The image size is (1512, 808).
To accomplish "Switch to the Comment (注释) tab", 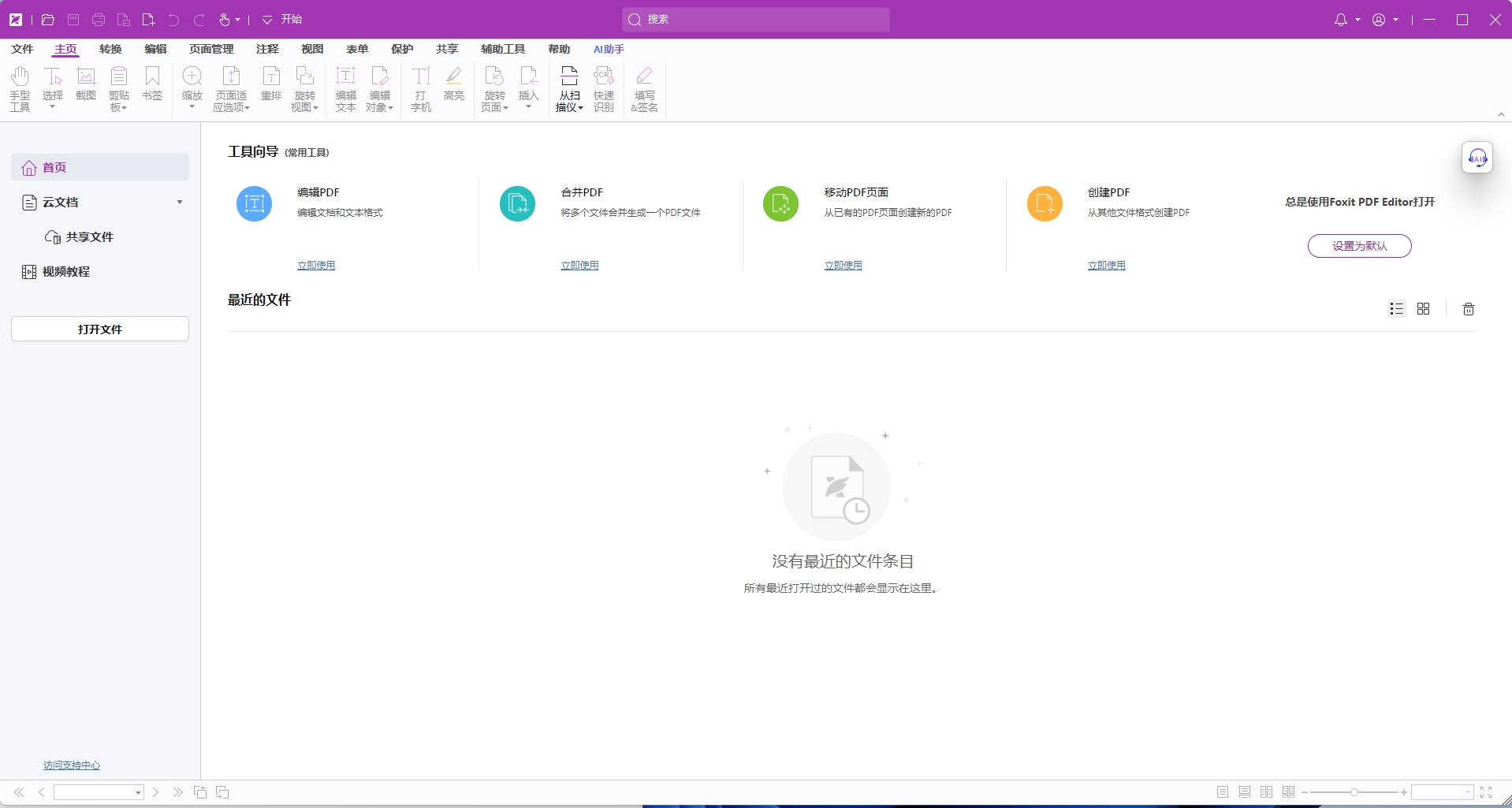I will click(x=267, y=49).
